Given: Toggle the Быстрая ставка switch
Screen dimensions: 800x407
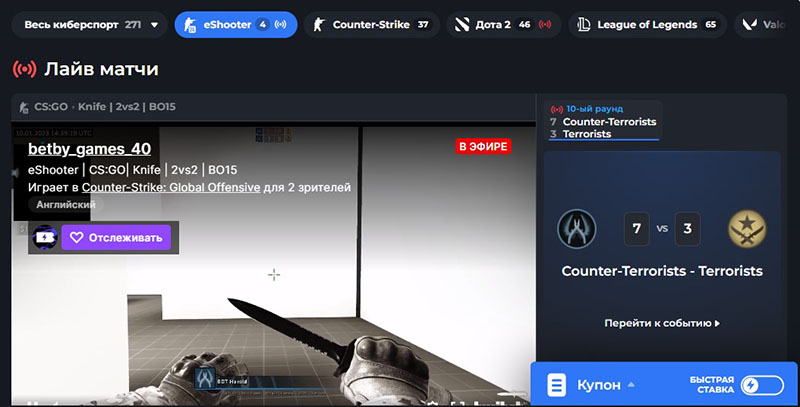Looking at the screenshot, I should click(763, 385).
